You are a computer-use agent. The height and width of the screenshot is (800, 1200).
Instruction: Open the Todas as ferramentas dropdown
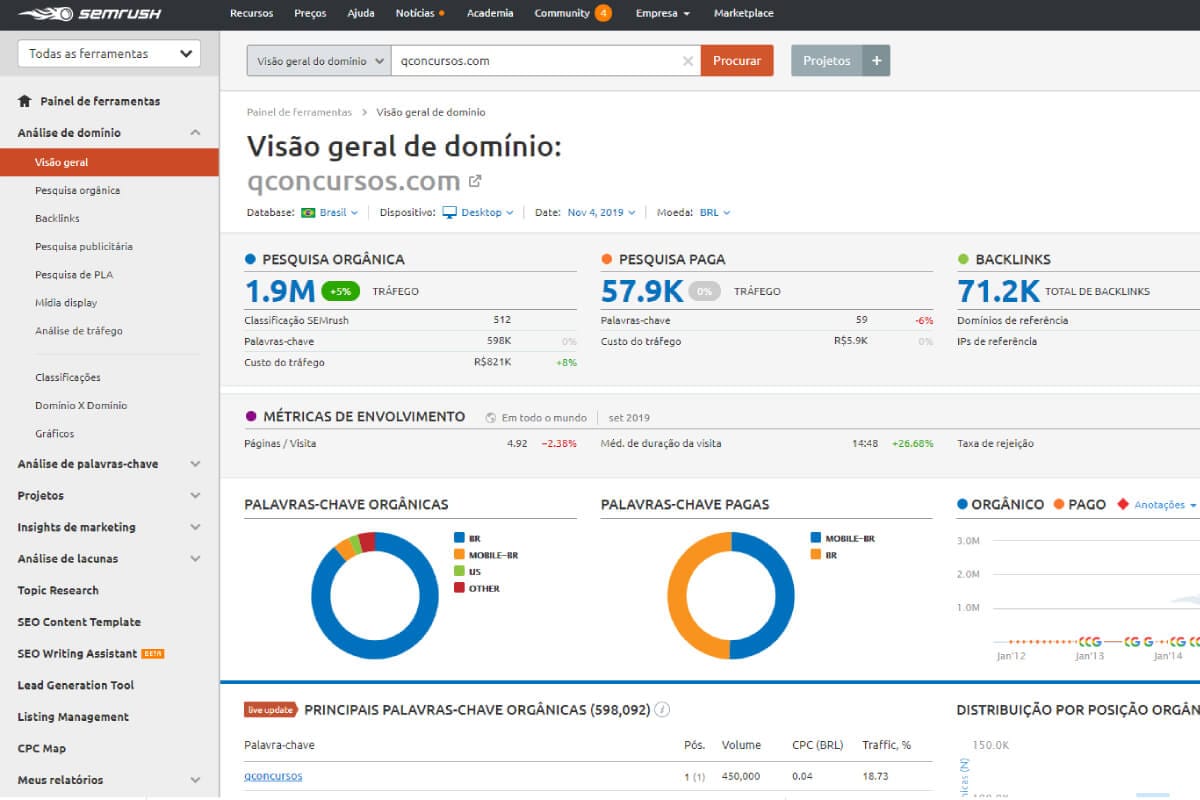(109, 54)
